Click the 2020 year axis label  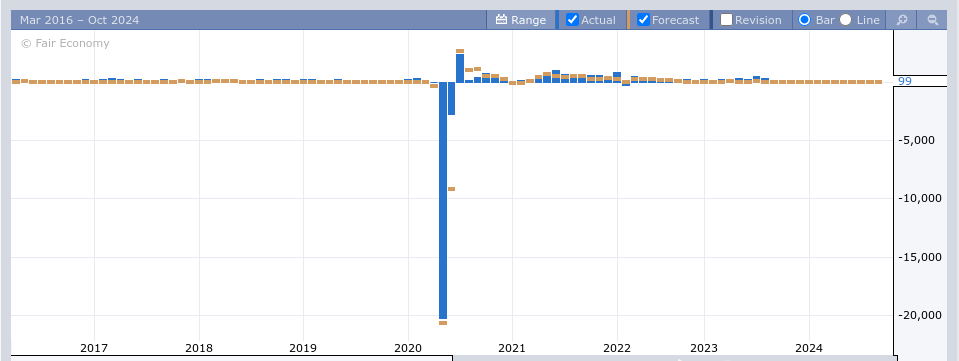click(407, 348)
